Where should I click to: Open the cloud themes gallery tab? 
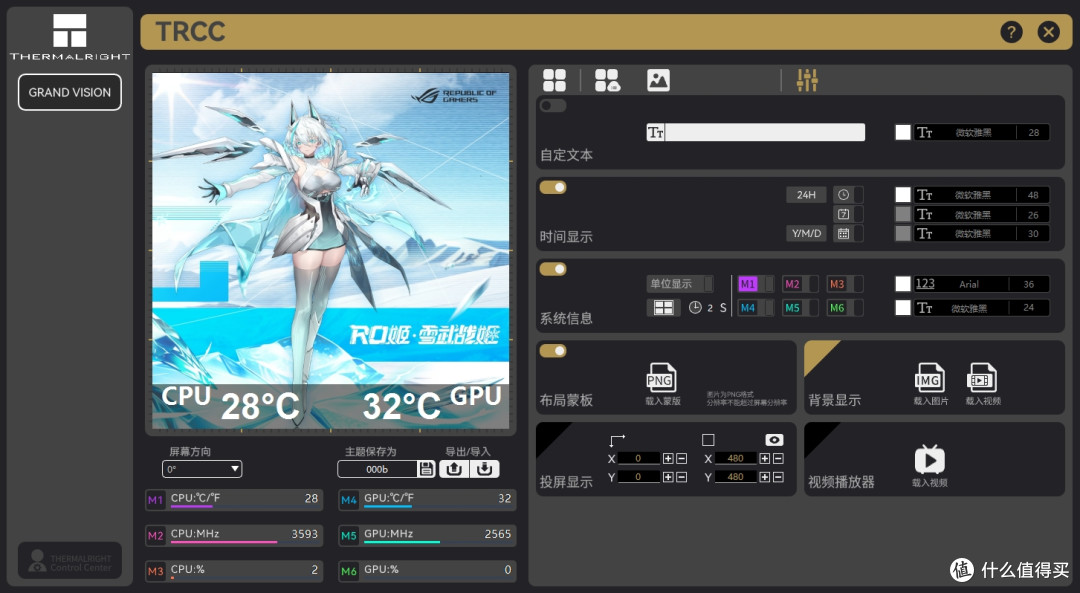[607, 80]
